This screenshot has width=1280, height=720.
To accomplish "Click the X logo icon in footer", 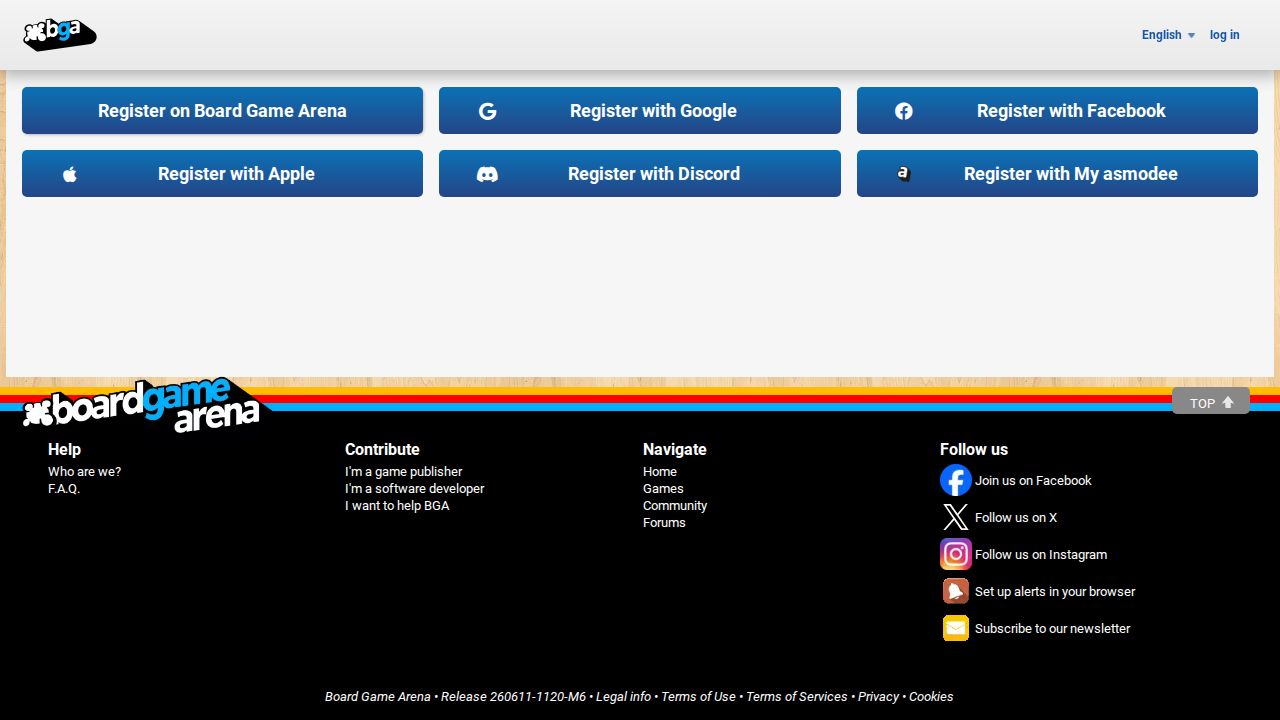I will click(x=956, y=517).
